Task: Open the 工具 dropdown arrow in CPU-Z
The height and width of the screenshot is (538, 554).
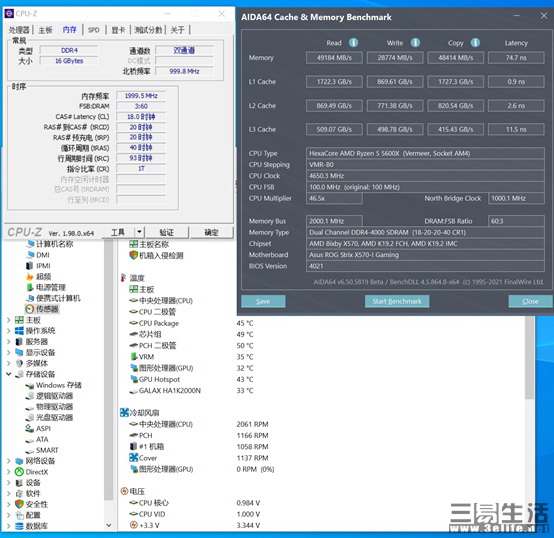Action: pyautogui.click(x=140, y=232)
